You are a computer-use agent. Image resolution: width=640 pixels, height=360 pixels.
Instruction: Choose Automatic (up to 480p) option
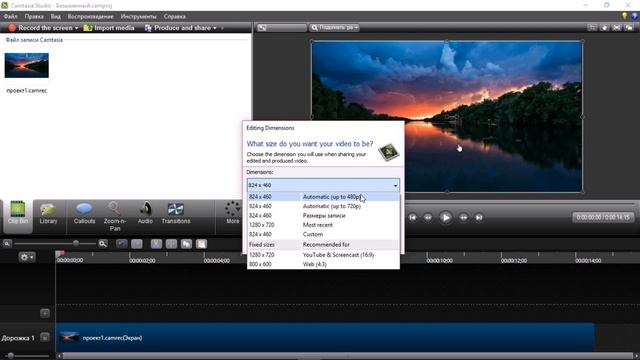point(323,196)
